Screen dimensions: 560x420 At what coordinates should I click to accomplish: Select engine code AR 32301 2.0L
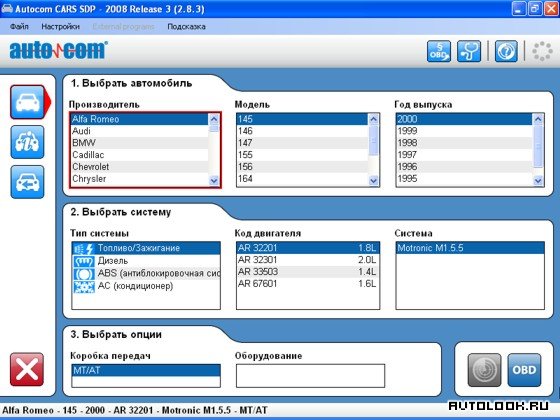click(x=308, y=260)
